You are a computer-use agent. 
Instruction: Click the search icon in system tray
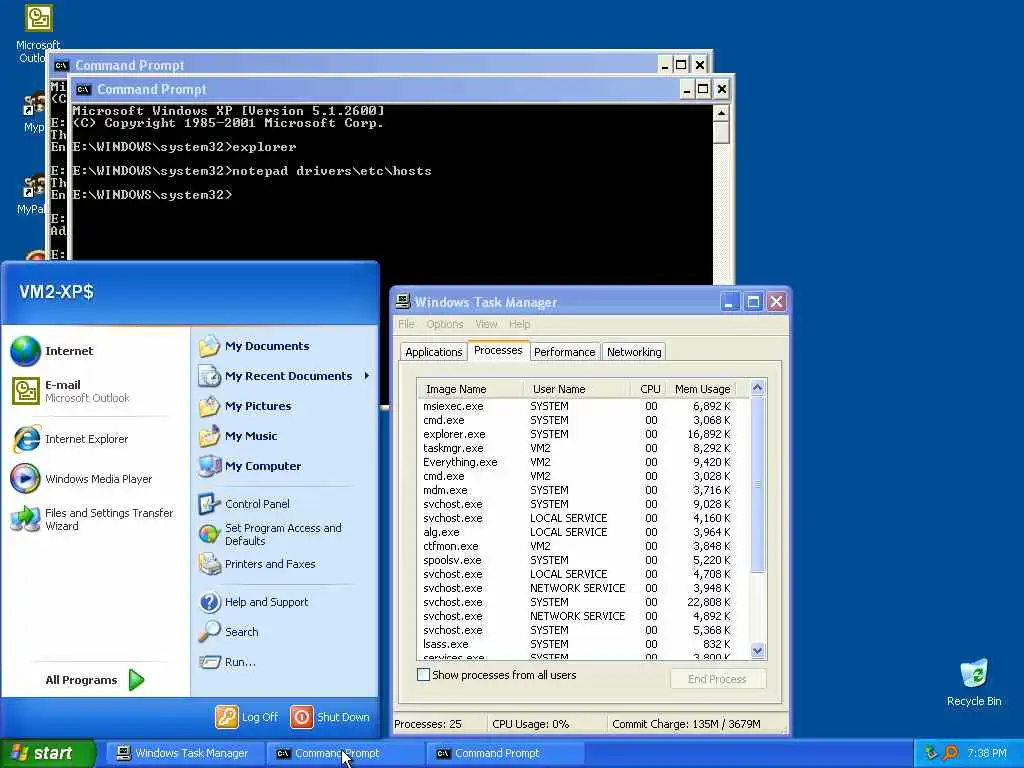(951, 753)
